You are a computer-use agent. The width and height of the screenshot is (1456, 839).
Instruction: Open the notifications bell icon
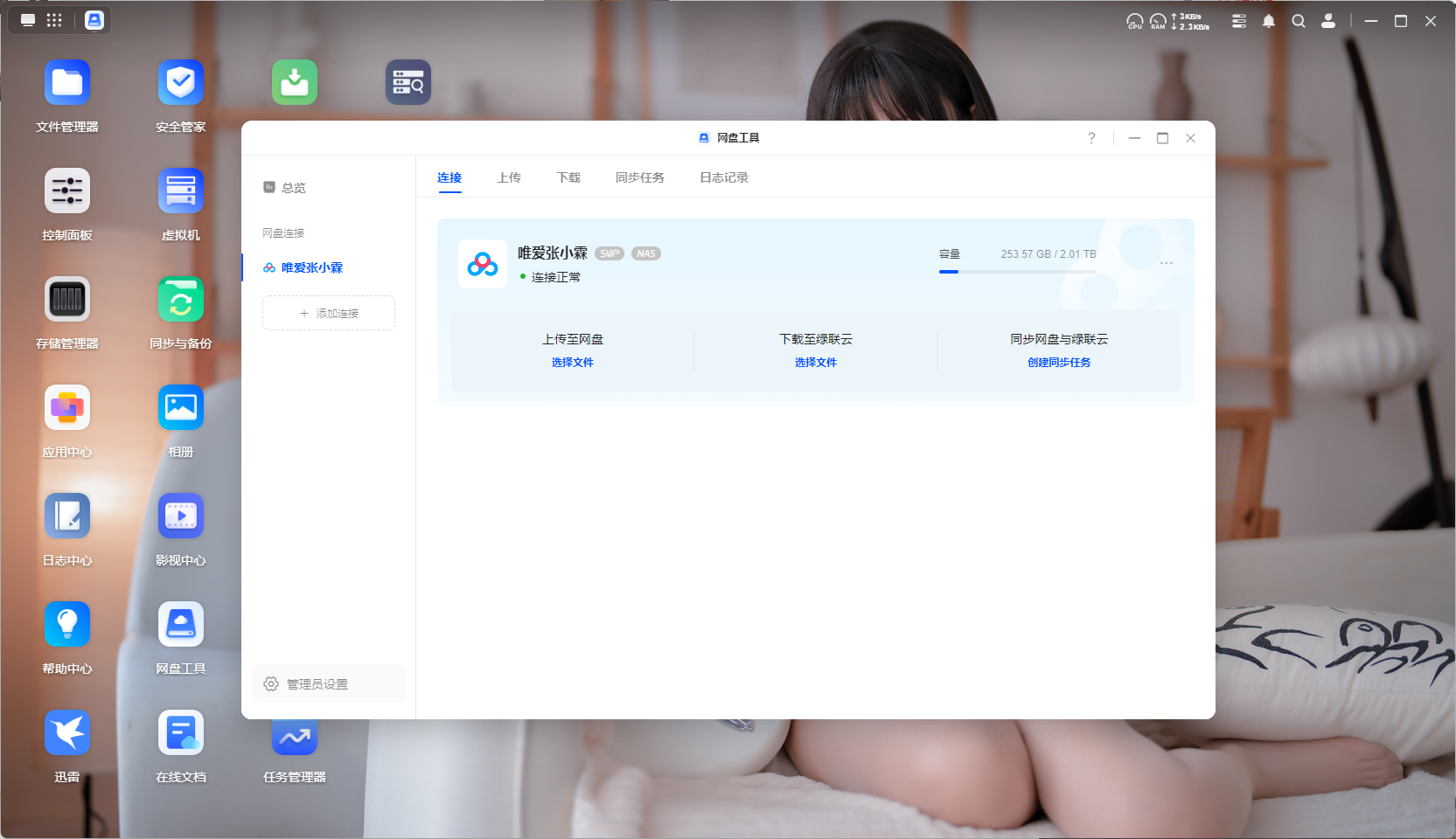coord(1269,21)
